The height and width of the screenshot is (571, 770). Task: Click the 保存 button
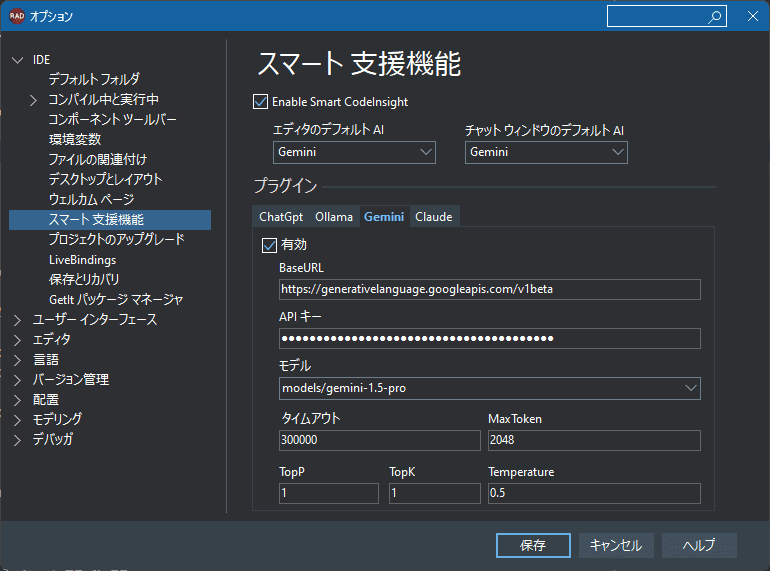tap(533, 545)
